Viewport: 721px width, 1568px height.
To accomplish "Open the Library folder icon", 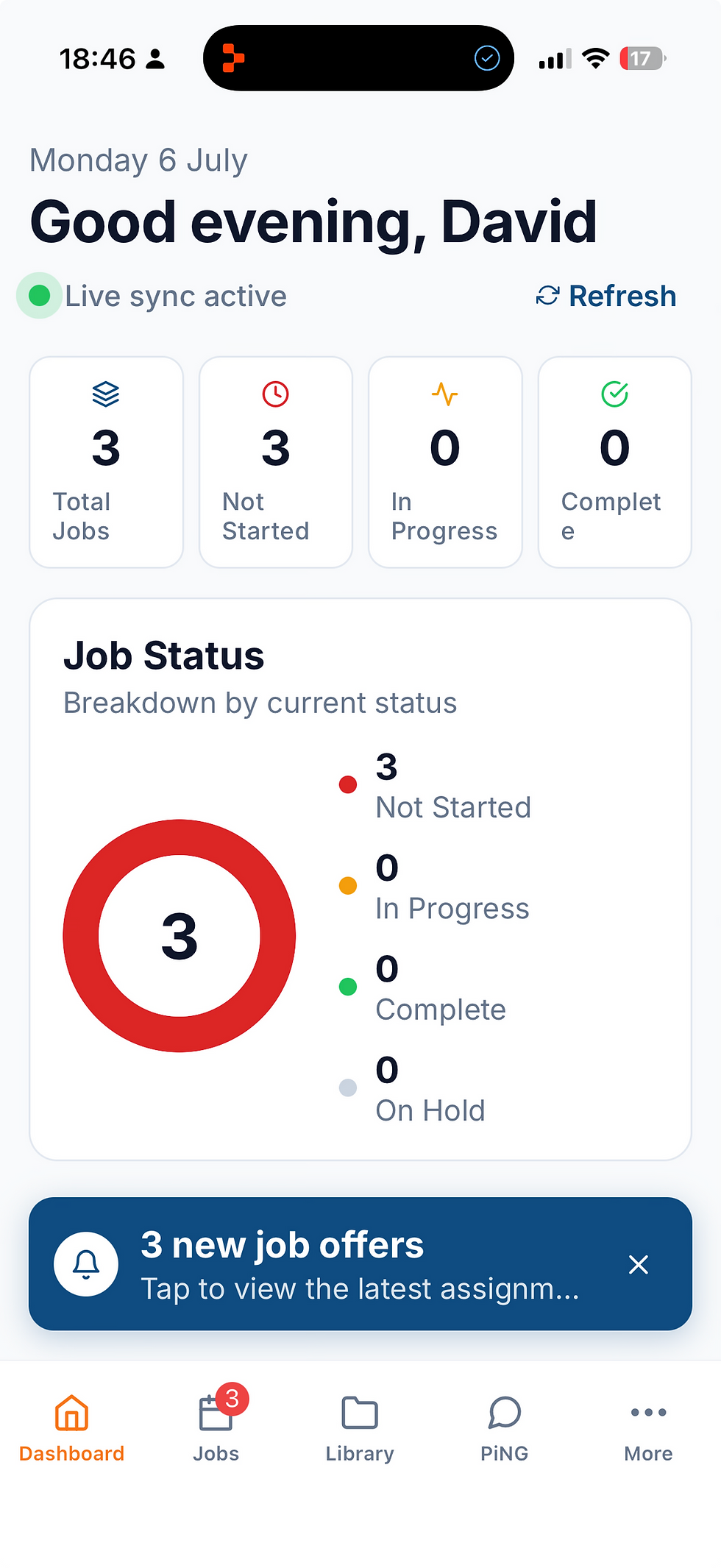I will click(360, 1412).
